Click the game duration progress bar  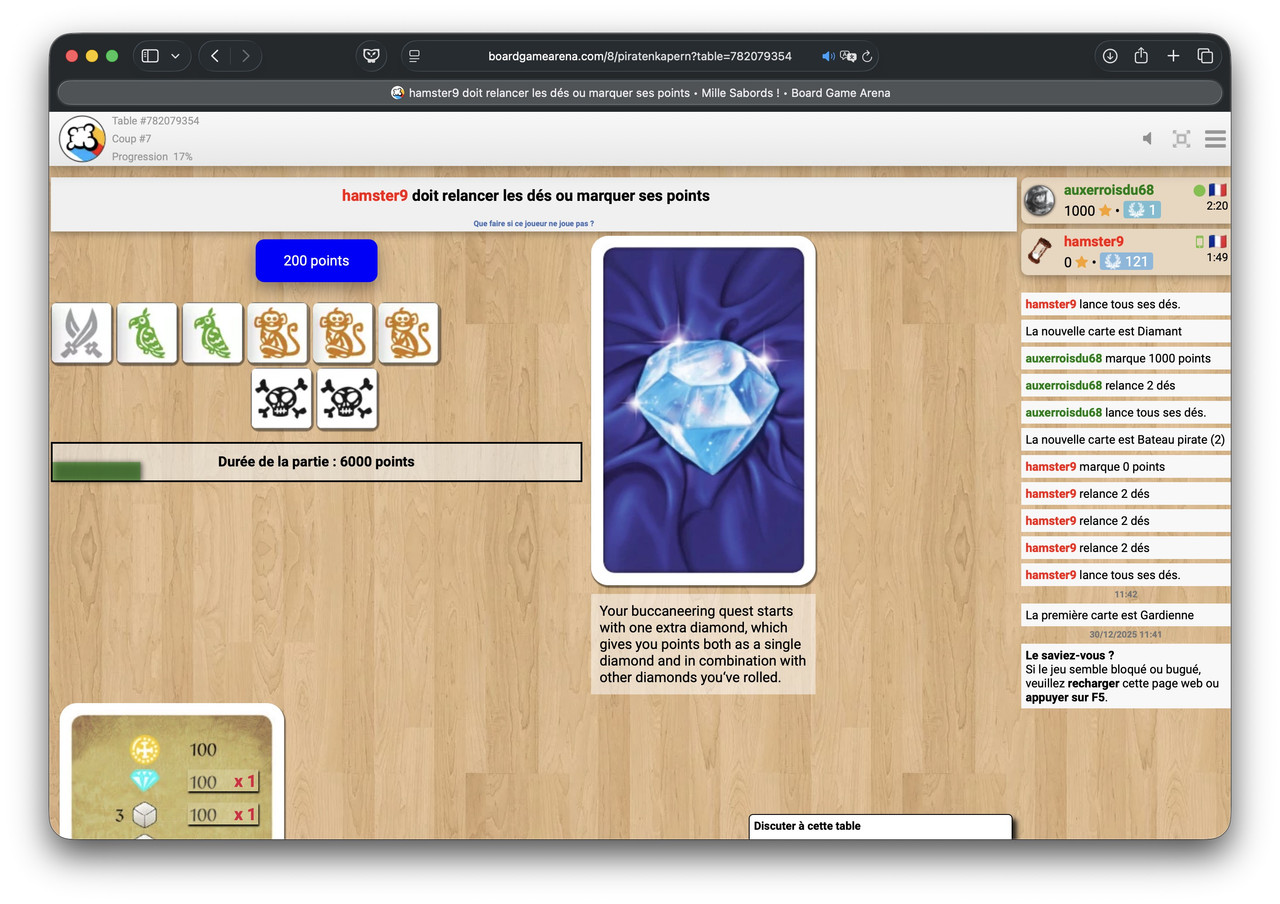[x=316, y=462]
